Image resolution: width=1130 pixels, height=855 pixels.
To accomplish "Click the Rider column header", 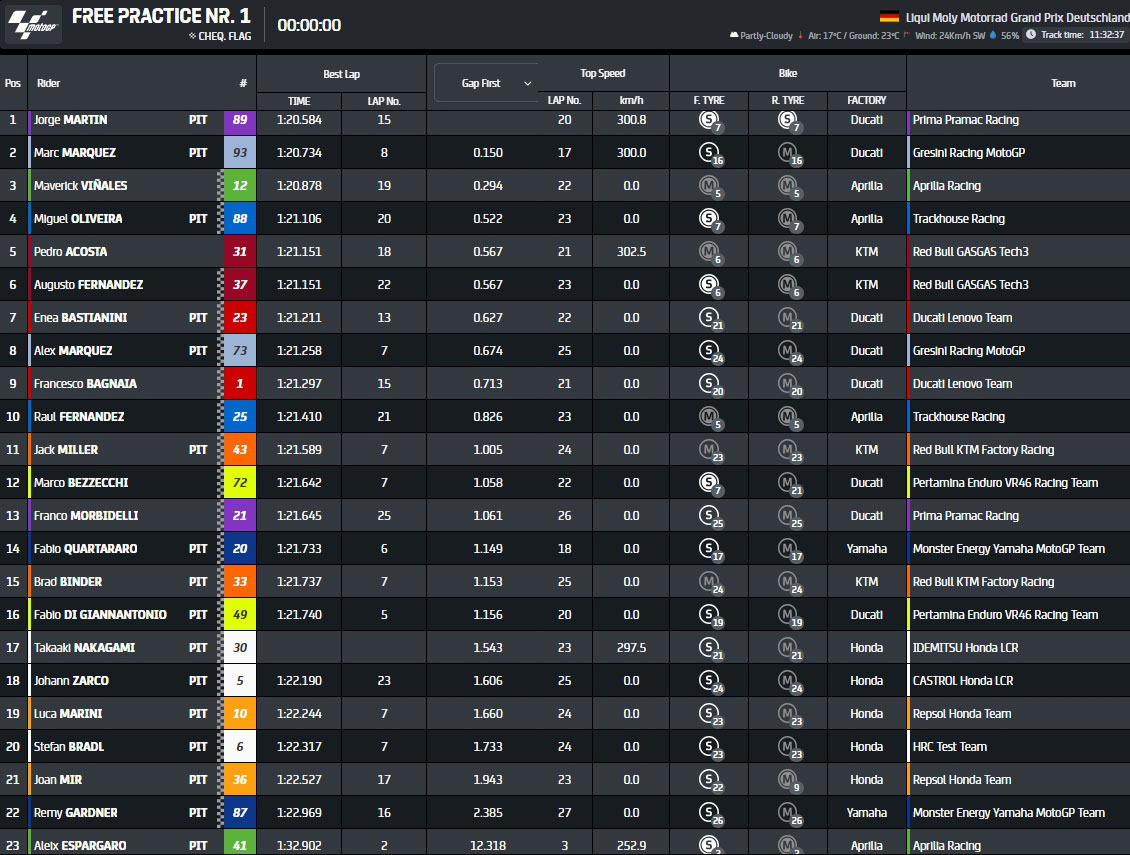I will click(x=49, y=83).
